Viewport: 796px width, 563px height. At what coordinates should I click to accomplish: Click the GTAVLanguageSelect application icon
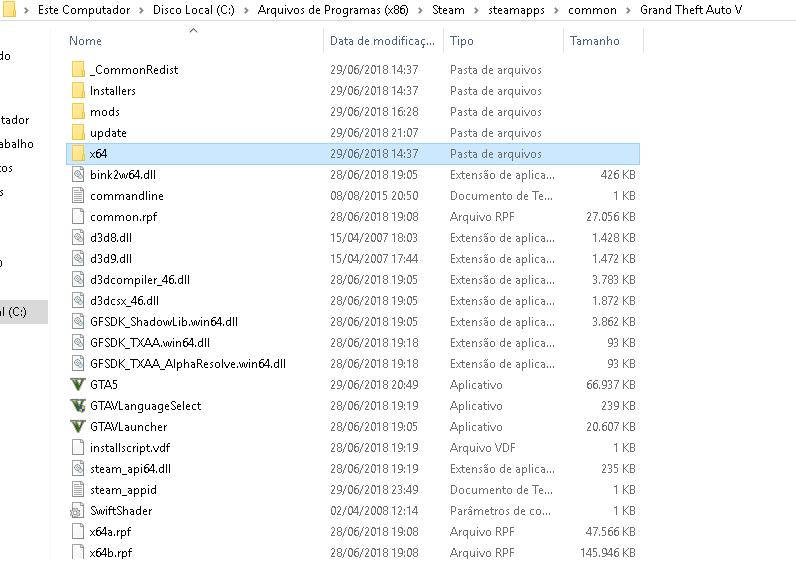click(78, 406)
